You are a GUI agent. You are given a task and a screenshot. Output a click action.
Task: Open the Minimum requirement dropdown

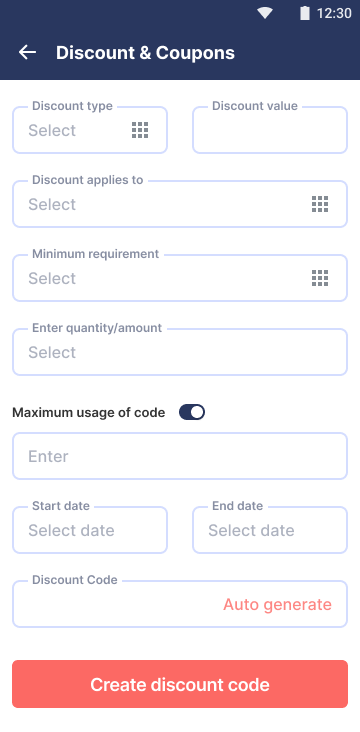(x=180, y=278)
